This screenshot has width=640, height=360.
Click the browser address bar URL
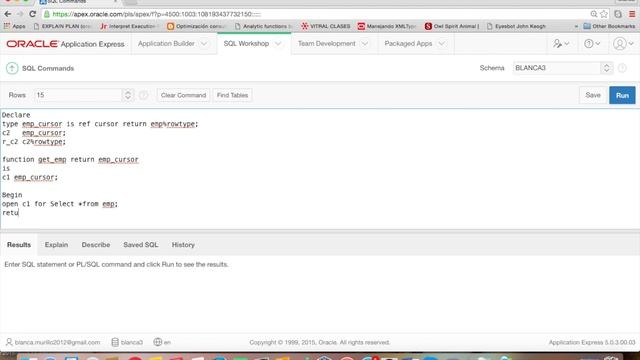[x=157, y=14]
